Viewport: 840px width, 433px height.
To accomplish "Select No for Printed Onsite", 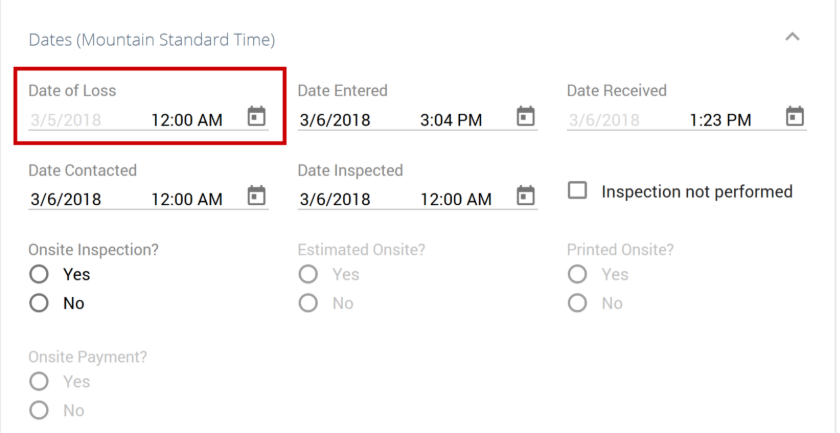I will [577, 303].
